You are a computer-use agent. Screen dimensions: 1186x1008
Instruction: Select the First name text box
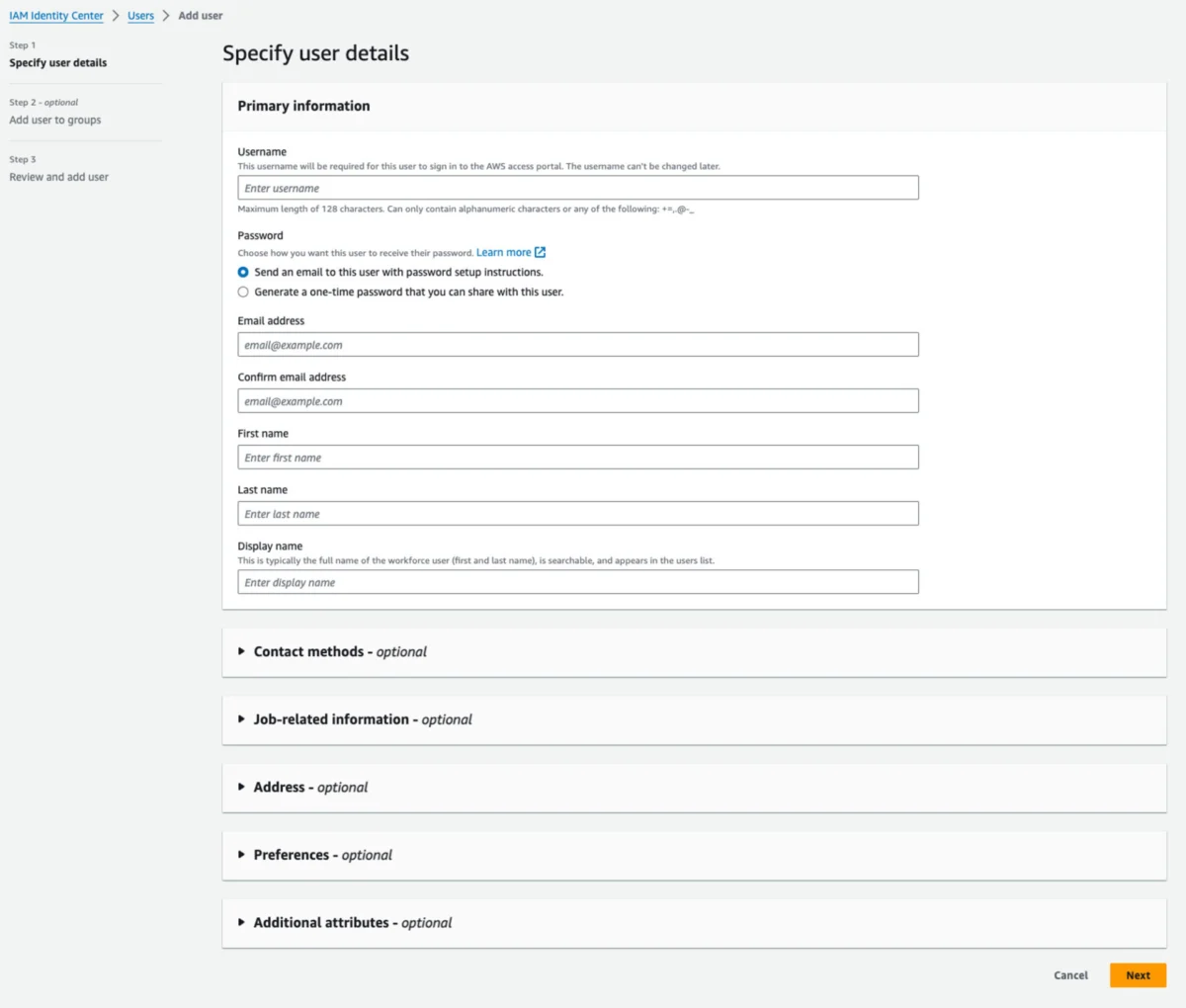(578, 458)
